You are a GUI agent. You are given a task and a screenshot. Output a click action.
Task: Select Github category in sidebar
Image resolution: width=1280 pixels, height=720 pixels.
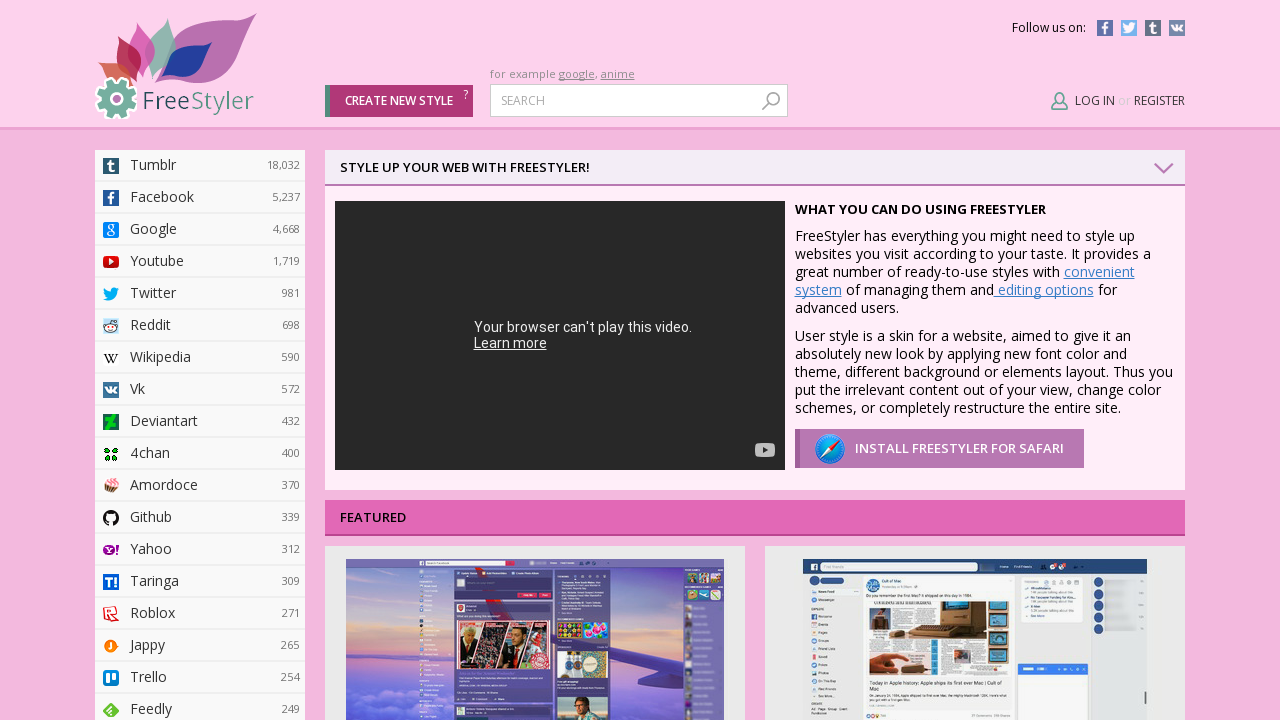click(x=200, y=518)
